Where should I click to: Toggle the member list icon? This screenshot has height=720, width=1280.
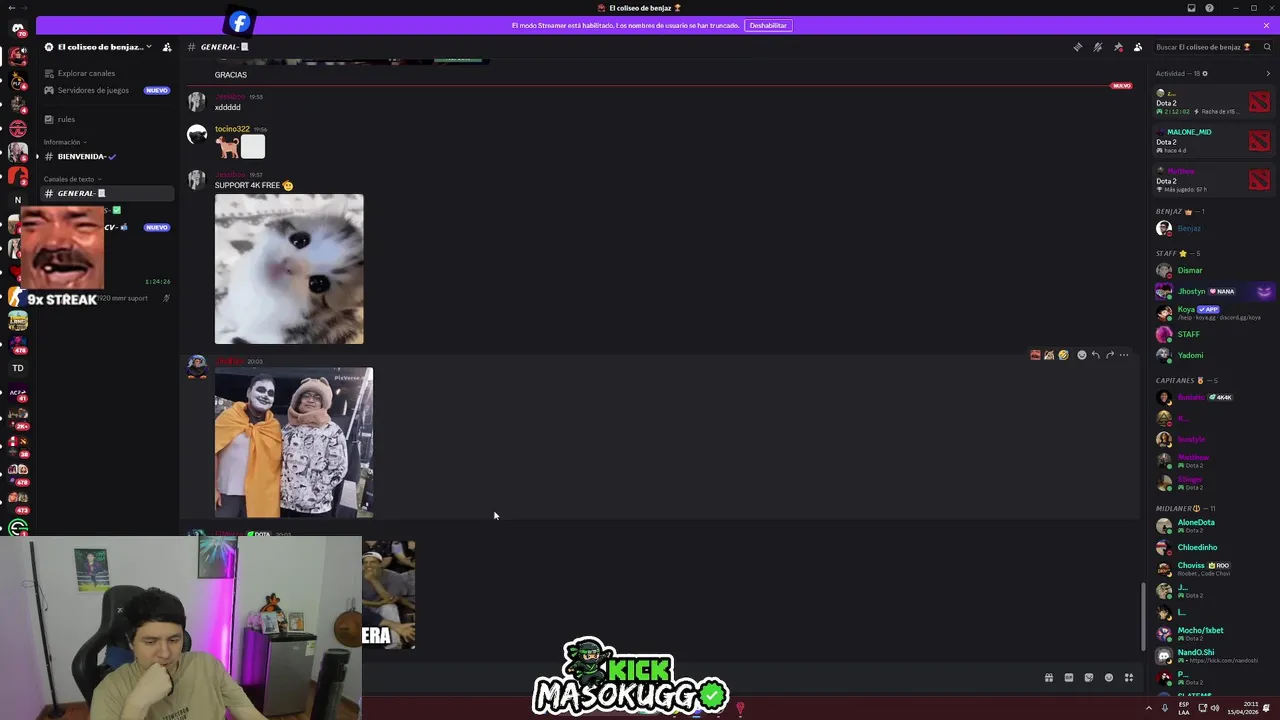coord(1138,47)
